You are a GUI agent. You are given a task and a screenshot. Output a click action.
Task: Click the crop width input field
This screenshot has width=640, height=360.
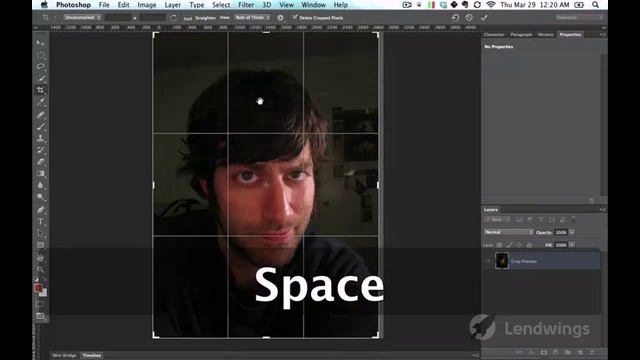coord(118,18)
